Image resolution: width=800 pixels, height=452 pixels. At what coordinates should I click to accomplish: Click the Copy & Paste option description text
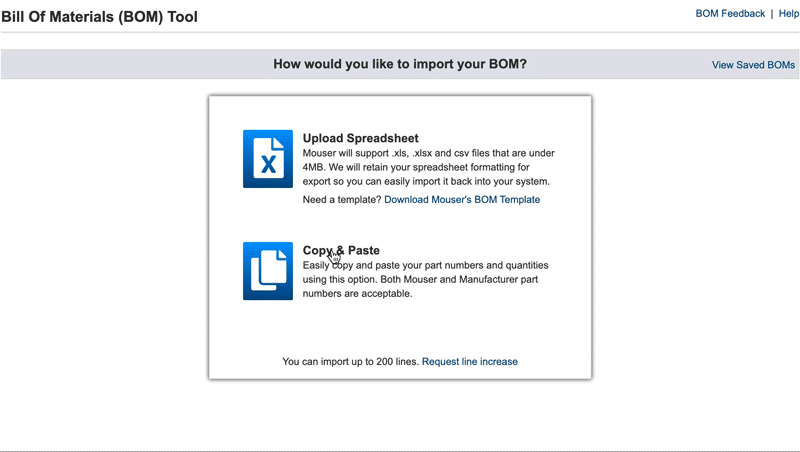click(x=425, y=280)
